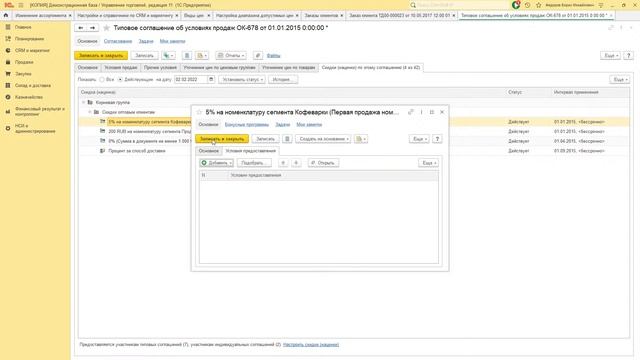Pick date with calendar button

pyautogui.click(x=211, y=79)
